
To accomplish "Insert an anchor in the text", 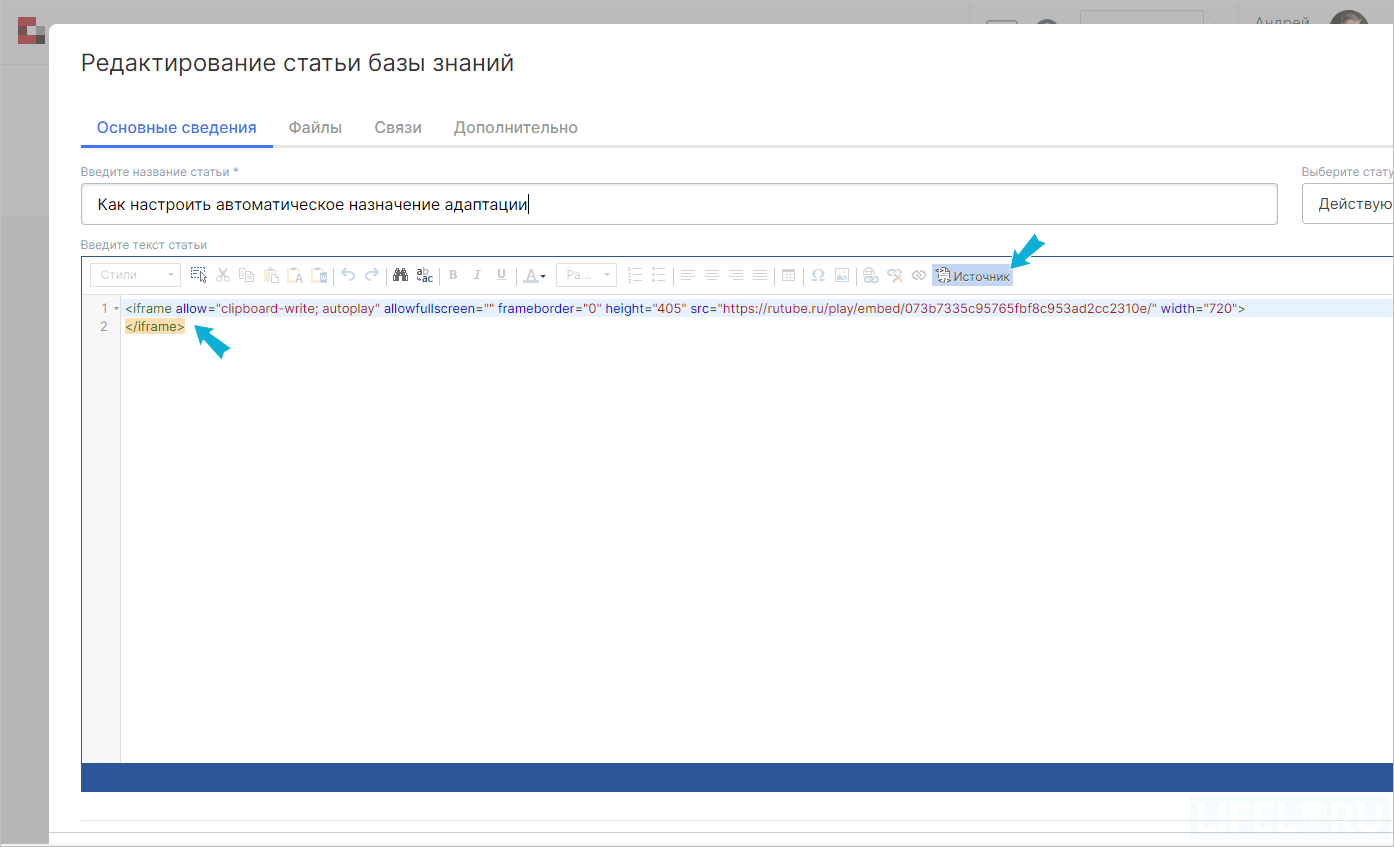I will point(919,275).
